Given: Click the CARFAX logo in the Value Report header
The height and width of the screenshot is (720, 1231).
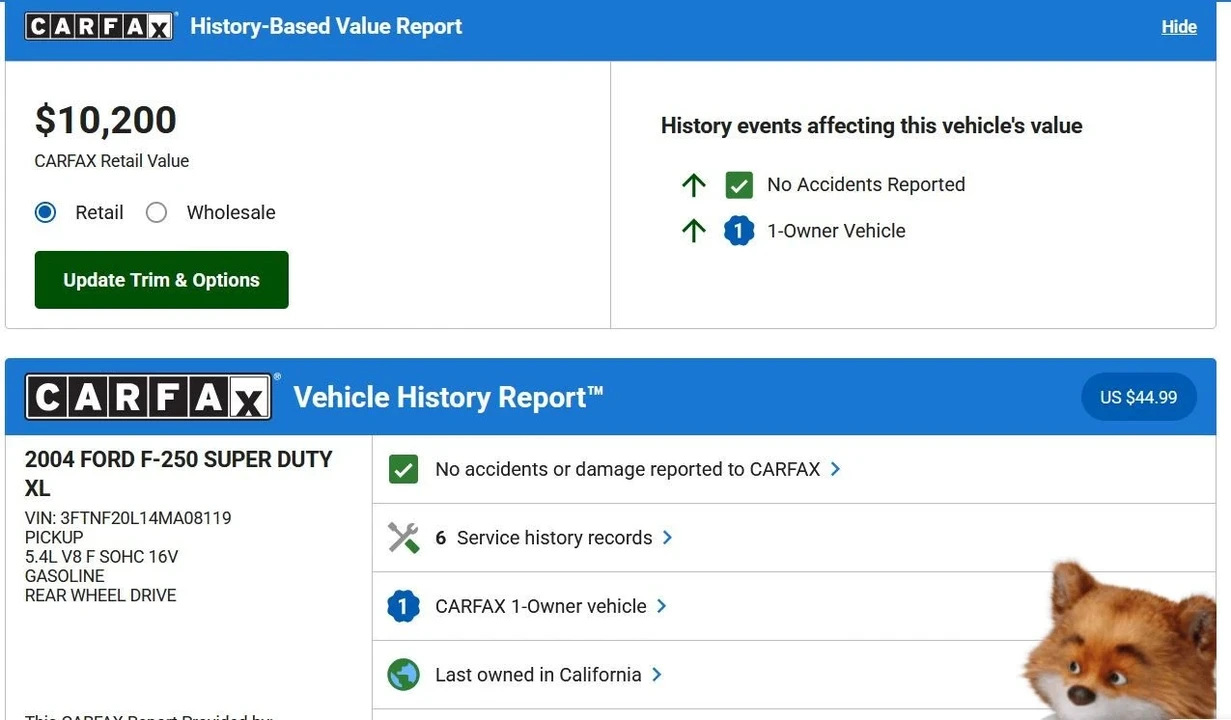Looking at the screenshot, I should [x=100, y=26].
